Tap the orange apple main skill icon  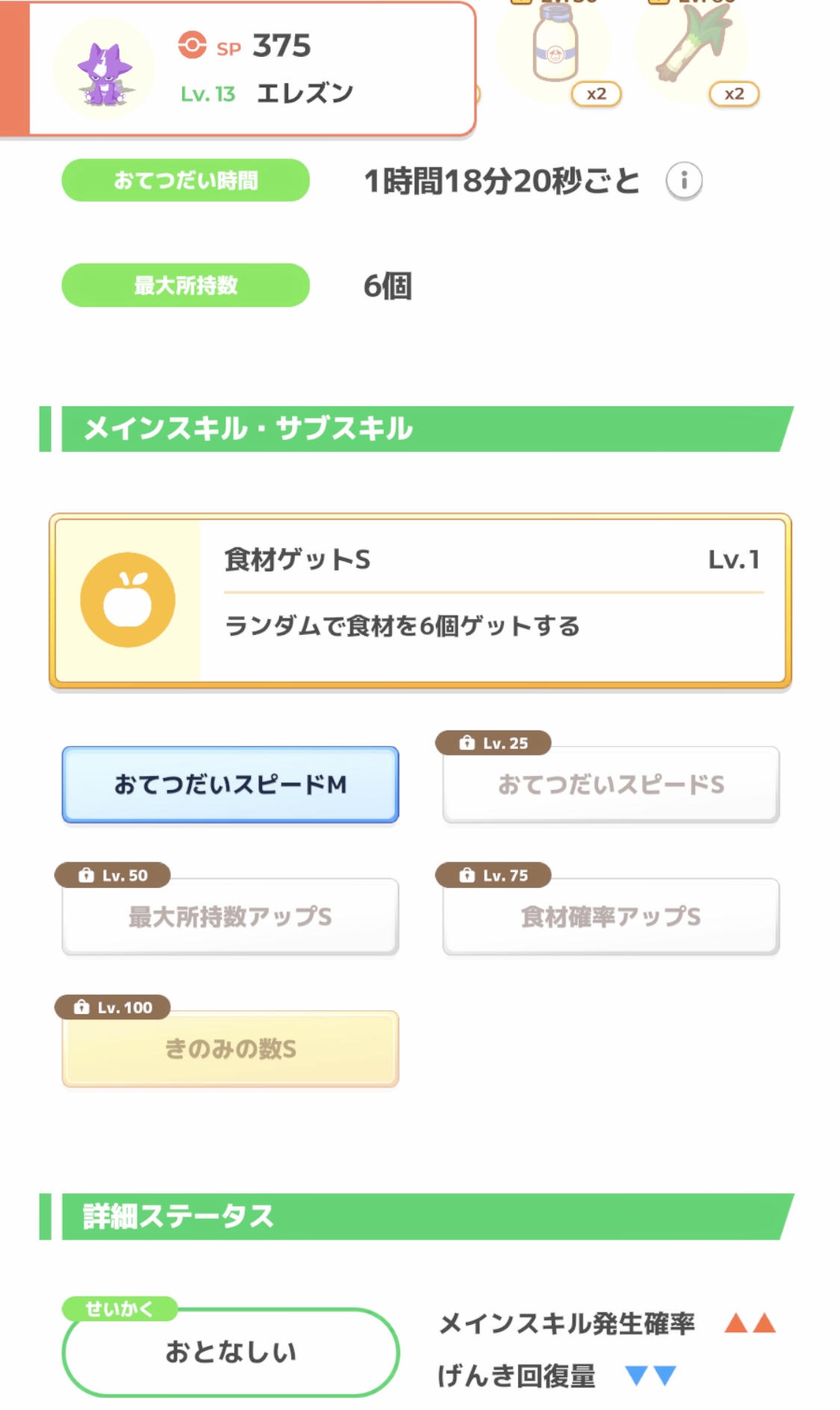click(128, 600)
